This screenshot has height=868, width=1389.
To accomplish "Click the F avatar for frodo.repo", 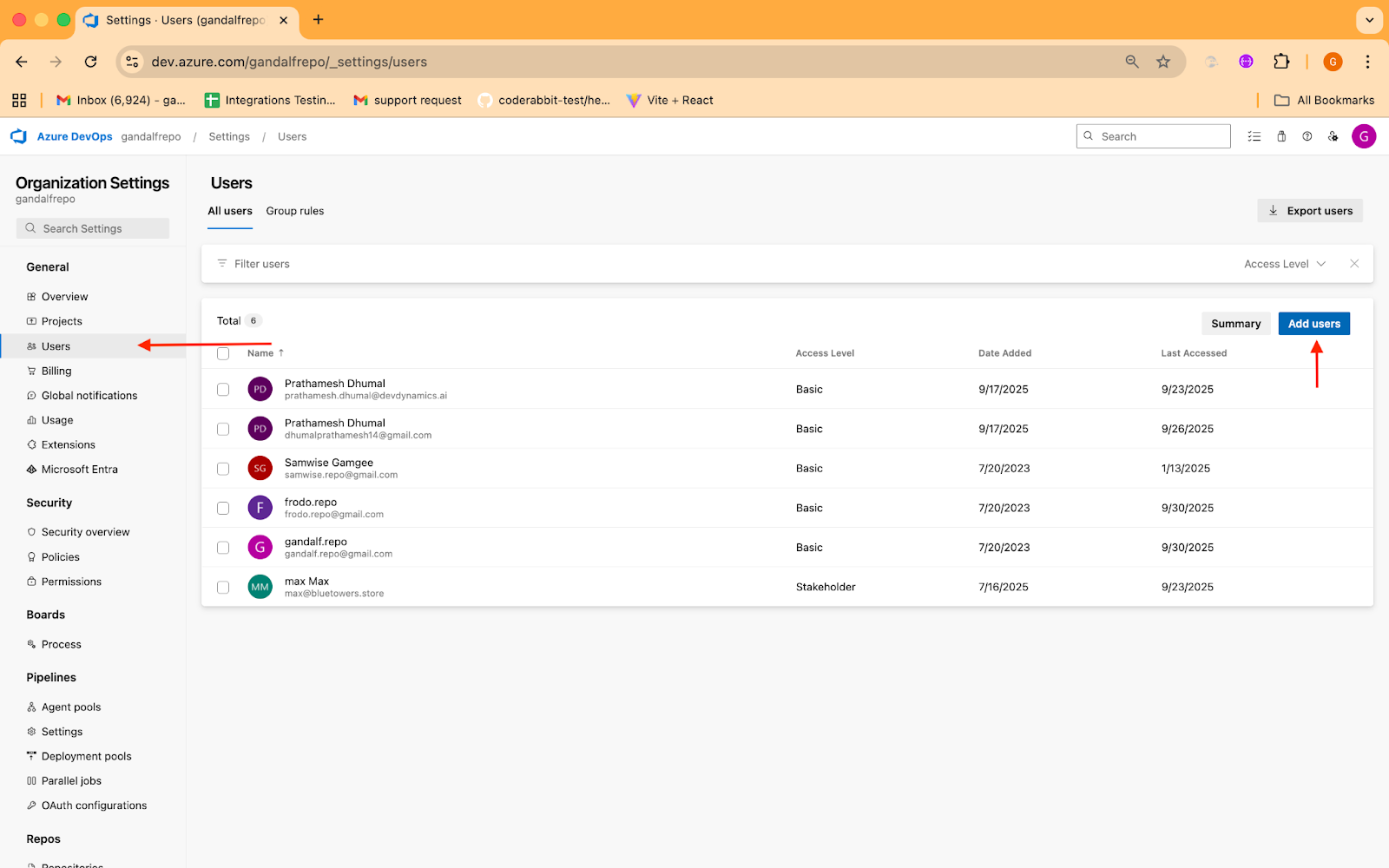I will coord(260,508).
